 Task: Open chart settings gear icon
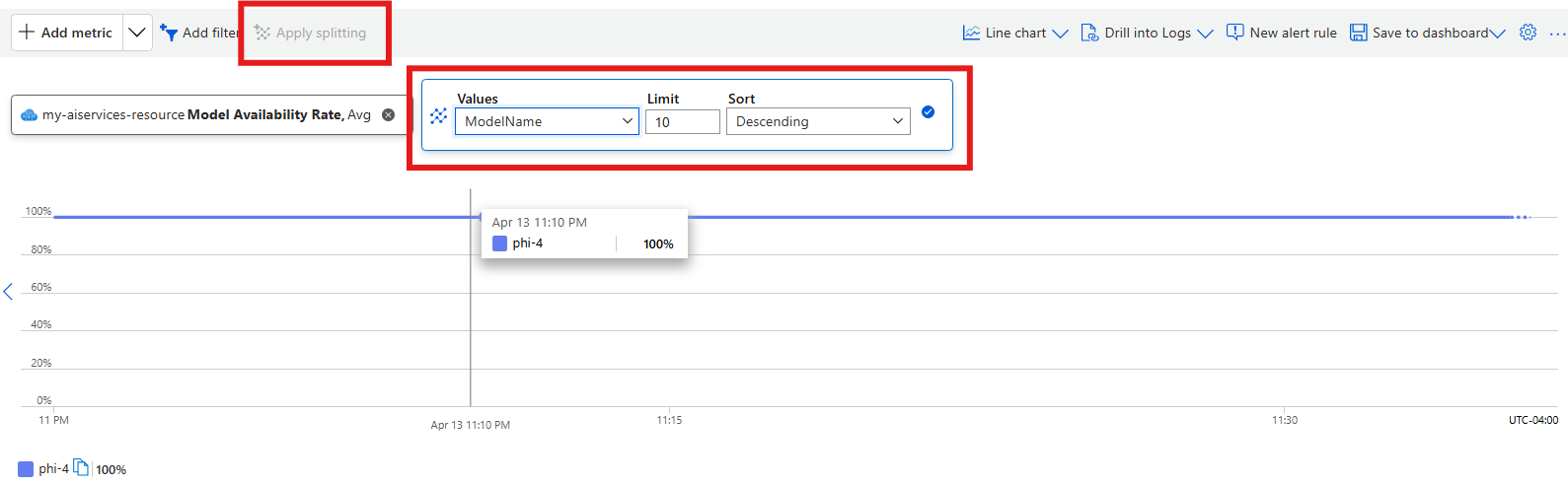pyautogui.click(x=1528, y=33)
